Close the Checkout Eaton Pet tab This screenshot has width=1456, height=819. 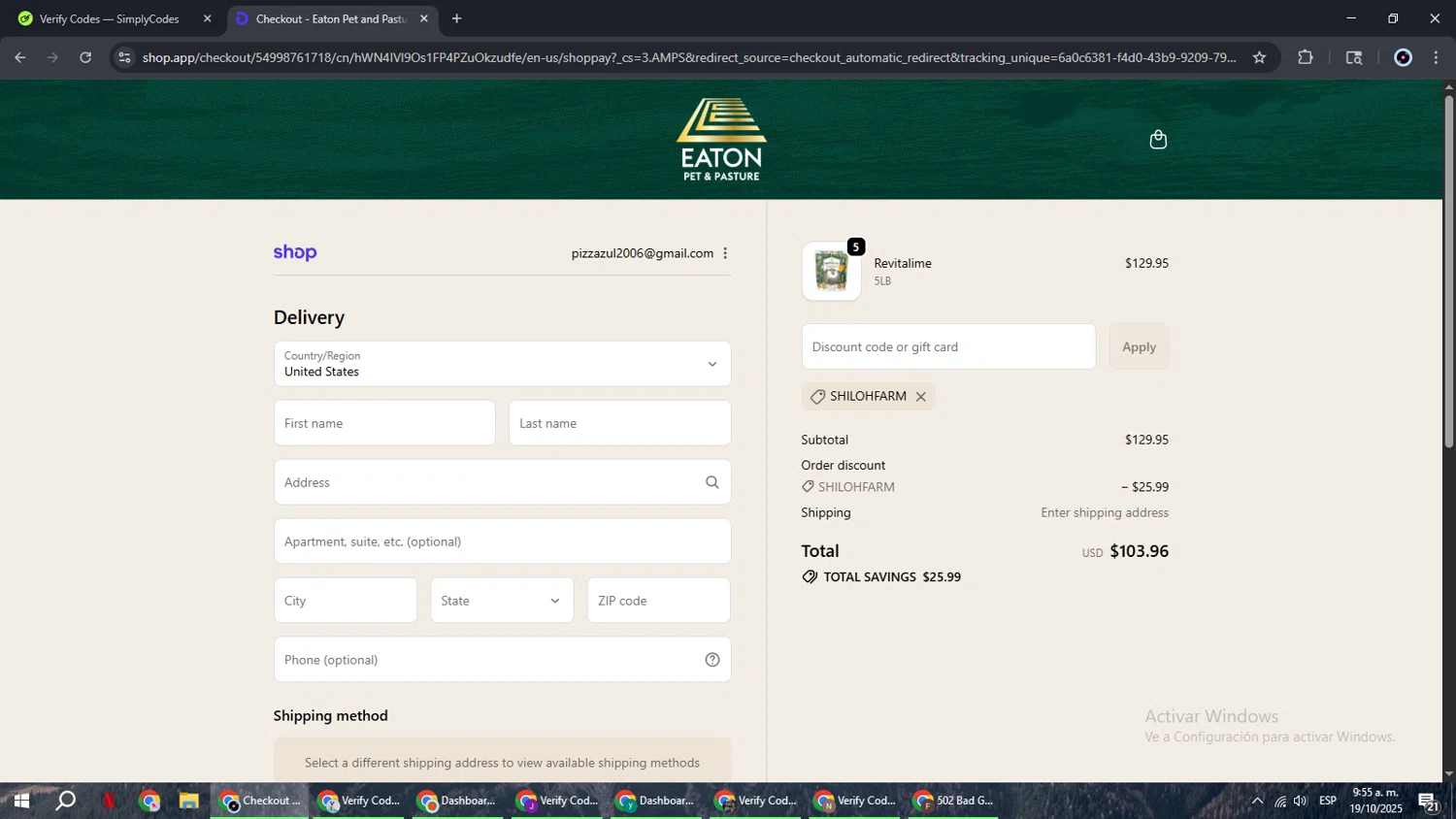[x=423, y=18]
